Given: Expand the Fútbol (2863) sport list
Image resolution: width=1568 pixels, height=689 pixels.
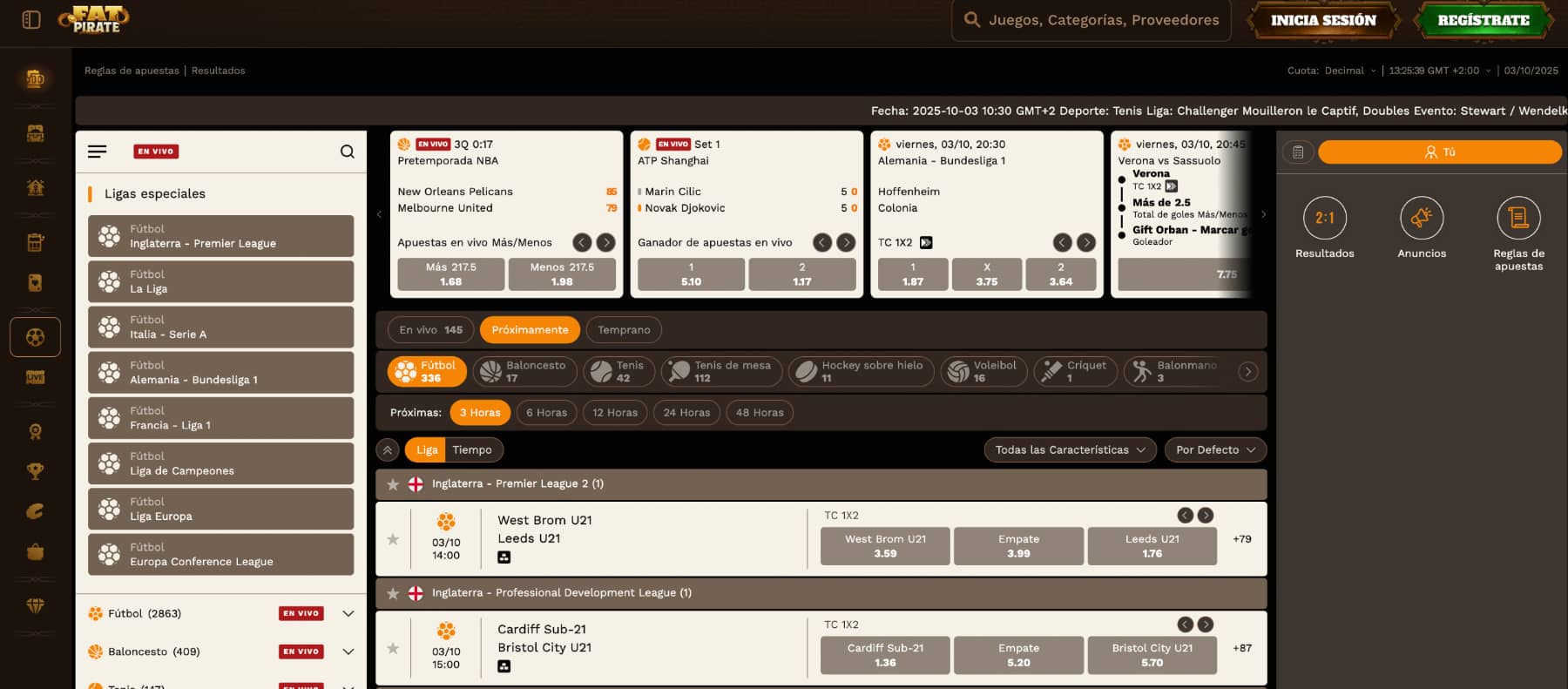Looking at the screenshot, I should 348,613.
